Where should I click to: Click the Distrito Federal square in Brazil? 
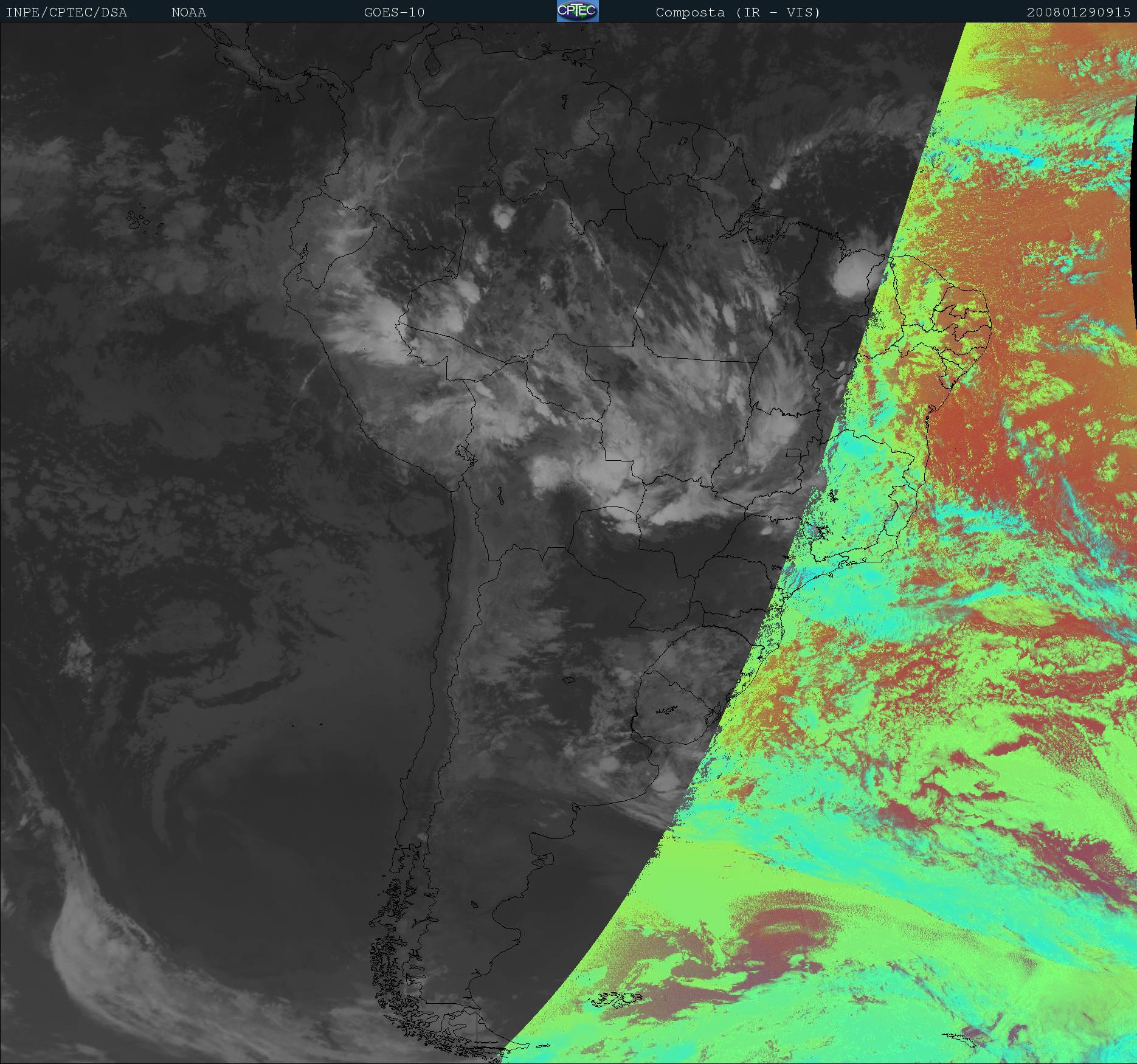tap(793, 452)
